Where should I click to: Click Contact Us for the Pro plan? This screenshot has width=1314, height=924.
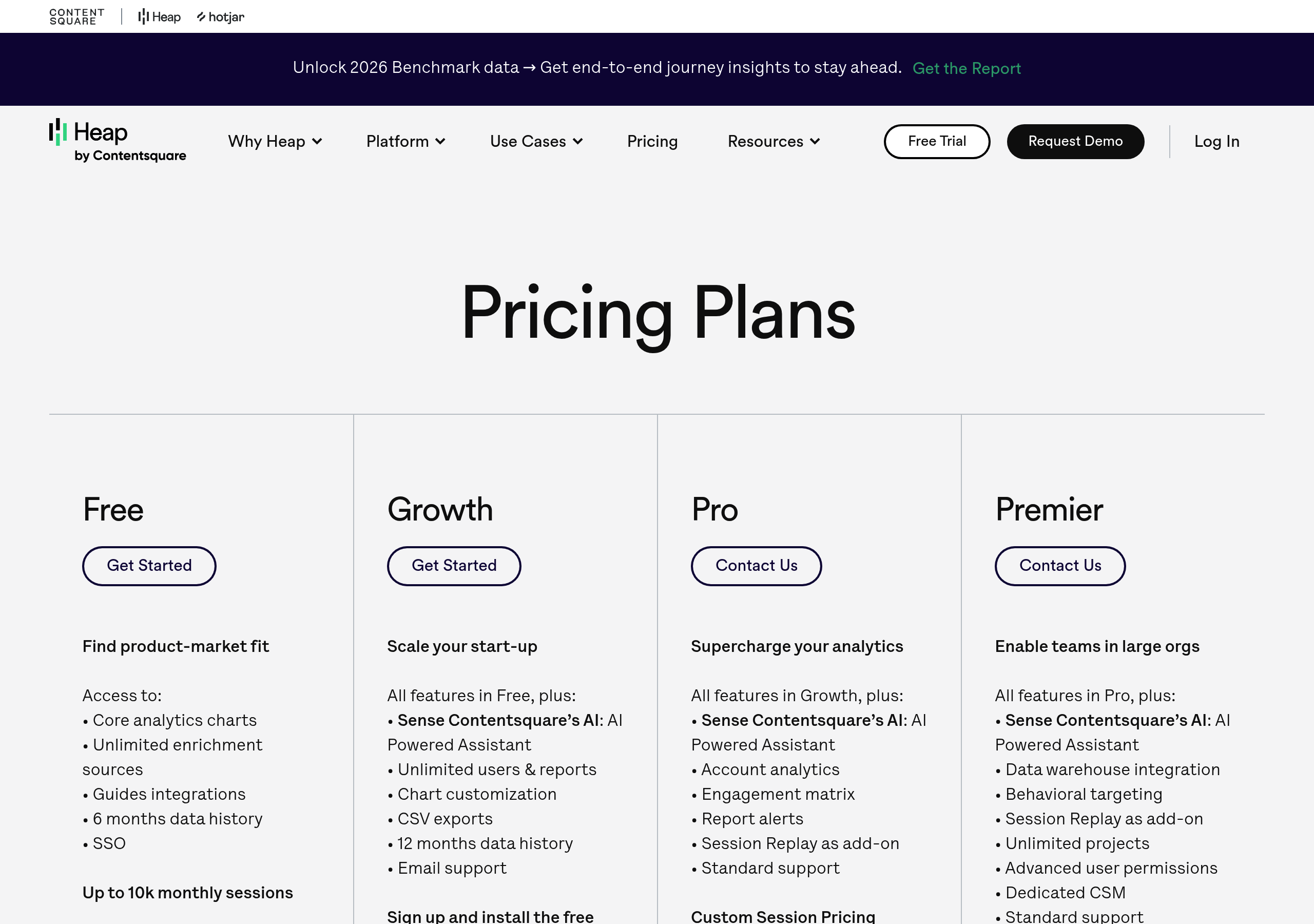click(756, 566)
